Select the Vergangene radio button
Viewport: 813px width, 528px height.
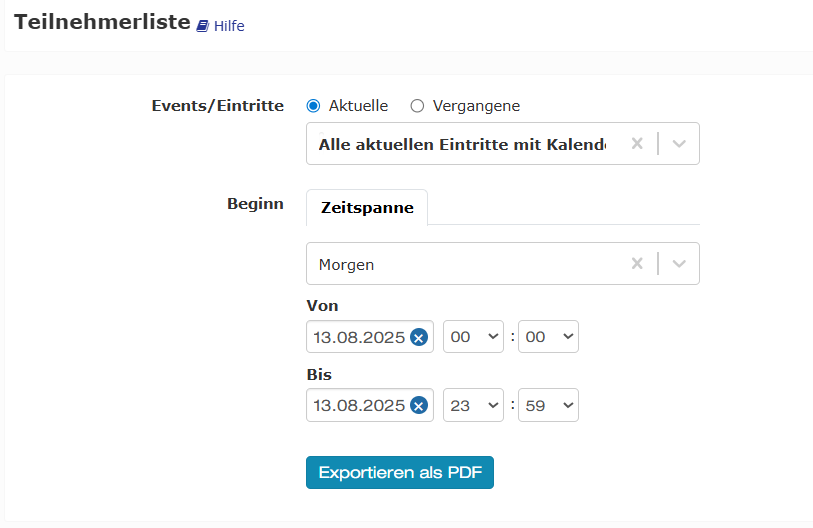coord(417,106)
